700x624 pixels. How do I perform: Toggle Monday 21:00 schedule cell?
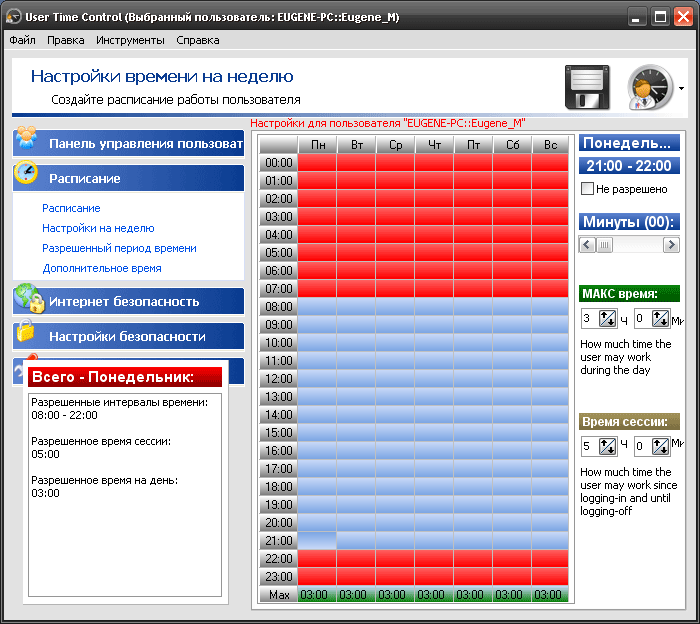[x=318, y=540]
